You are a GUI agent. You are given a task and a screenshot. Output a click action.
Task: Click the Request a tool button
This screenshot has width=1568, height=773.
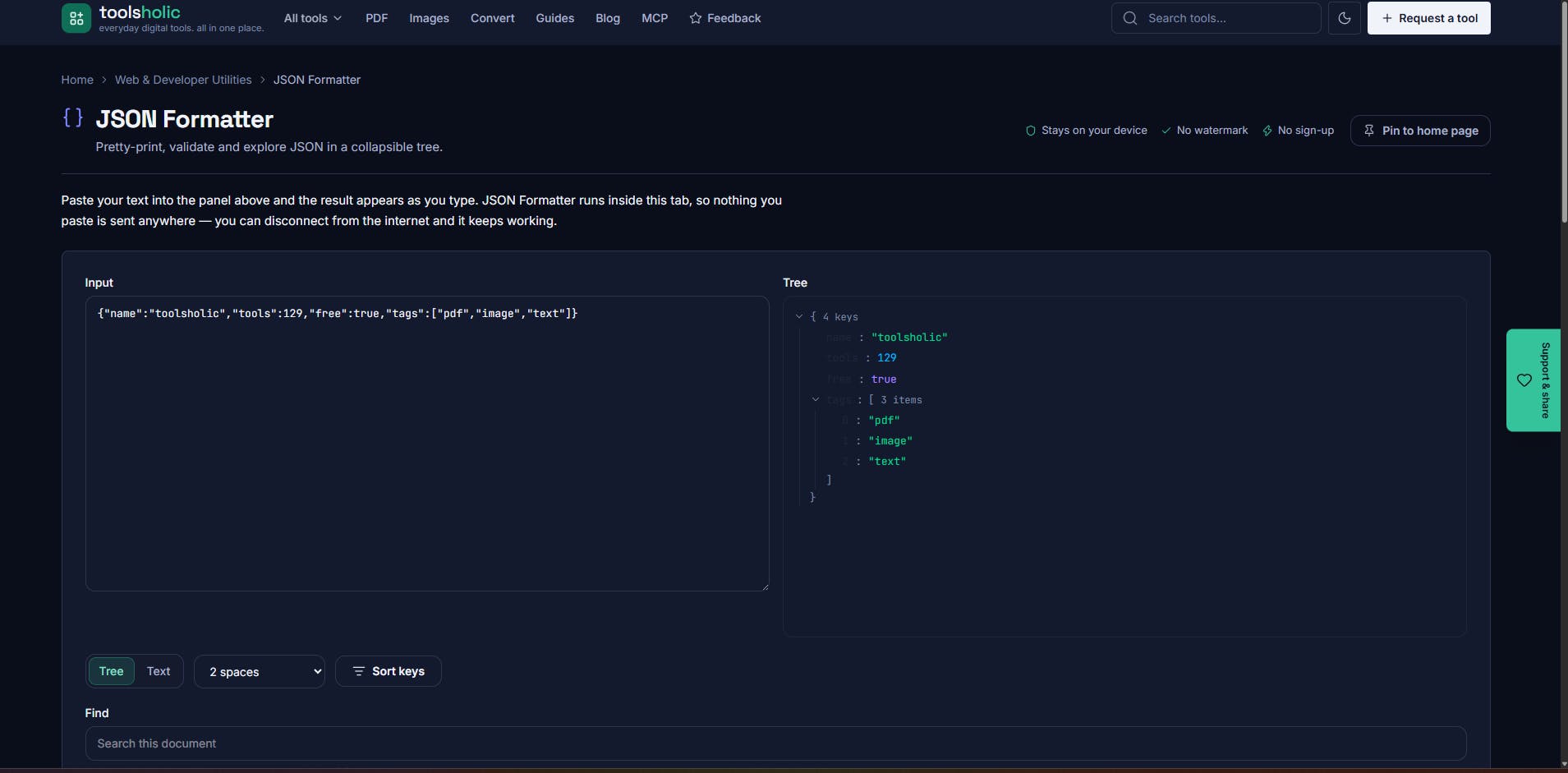click(1429, 18)
